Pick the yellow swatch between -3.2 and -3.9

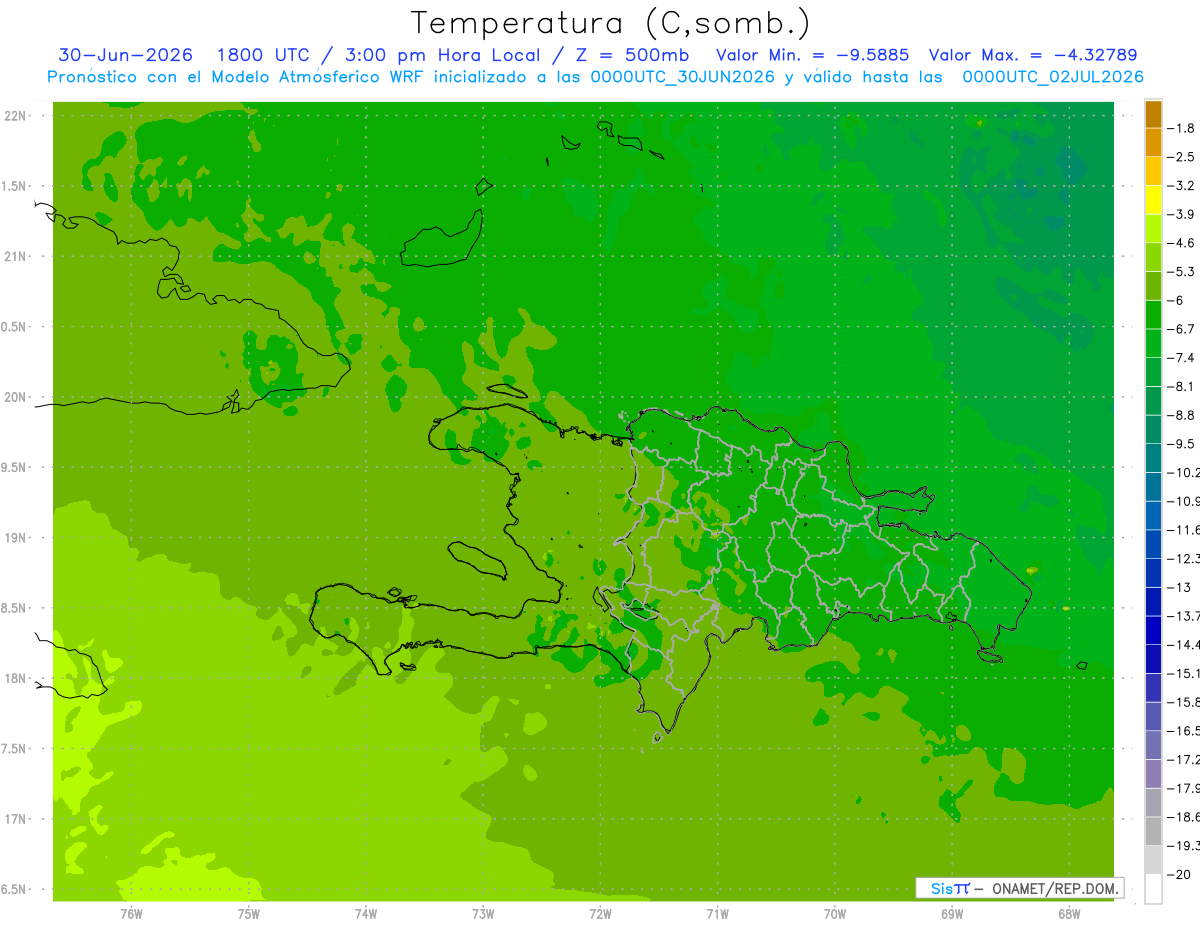pyautogui.click(x=1153, y=200)
